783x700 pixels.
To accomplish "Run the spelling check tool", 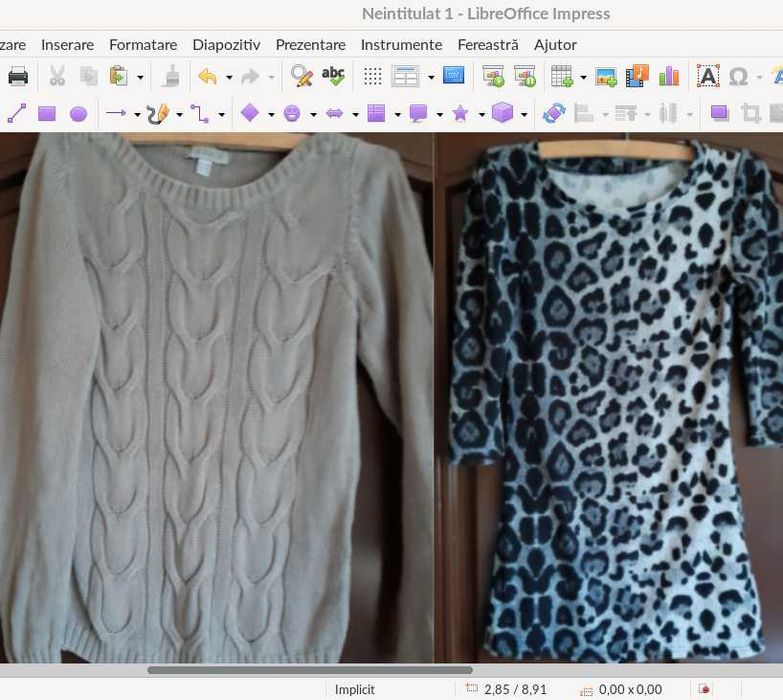I will 333,77.
